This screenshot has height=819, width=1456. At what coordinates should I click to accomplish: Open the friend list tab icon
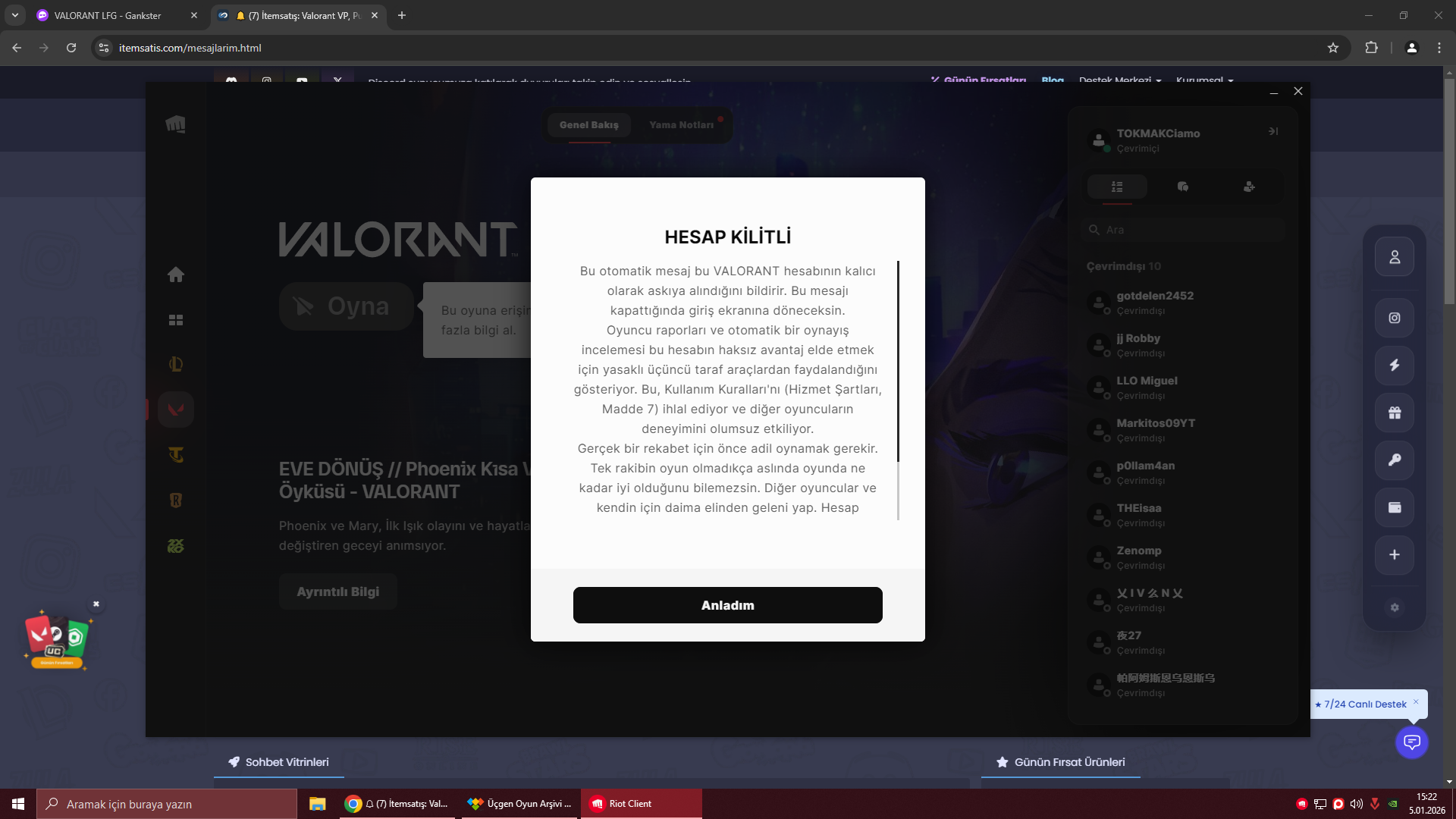[1117, 187]
